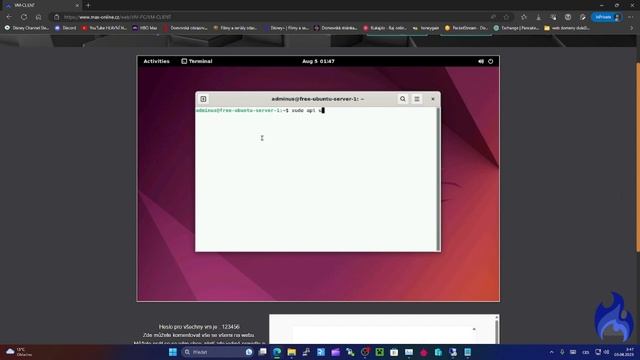Open a new browser tab with plus
Screen dimensions: 640x360
tap(88, 5)
